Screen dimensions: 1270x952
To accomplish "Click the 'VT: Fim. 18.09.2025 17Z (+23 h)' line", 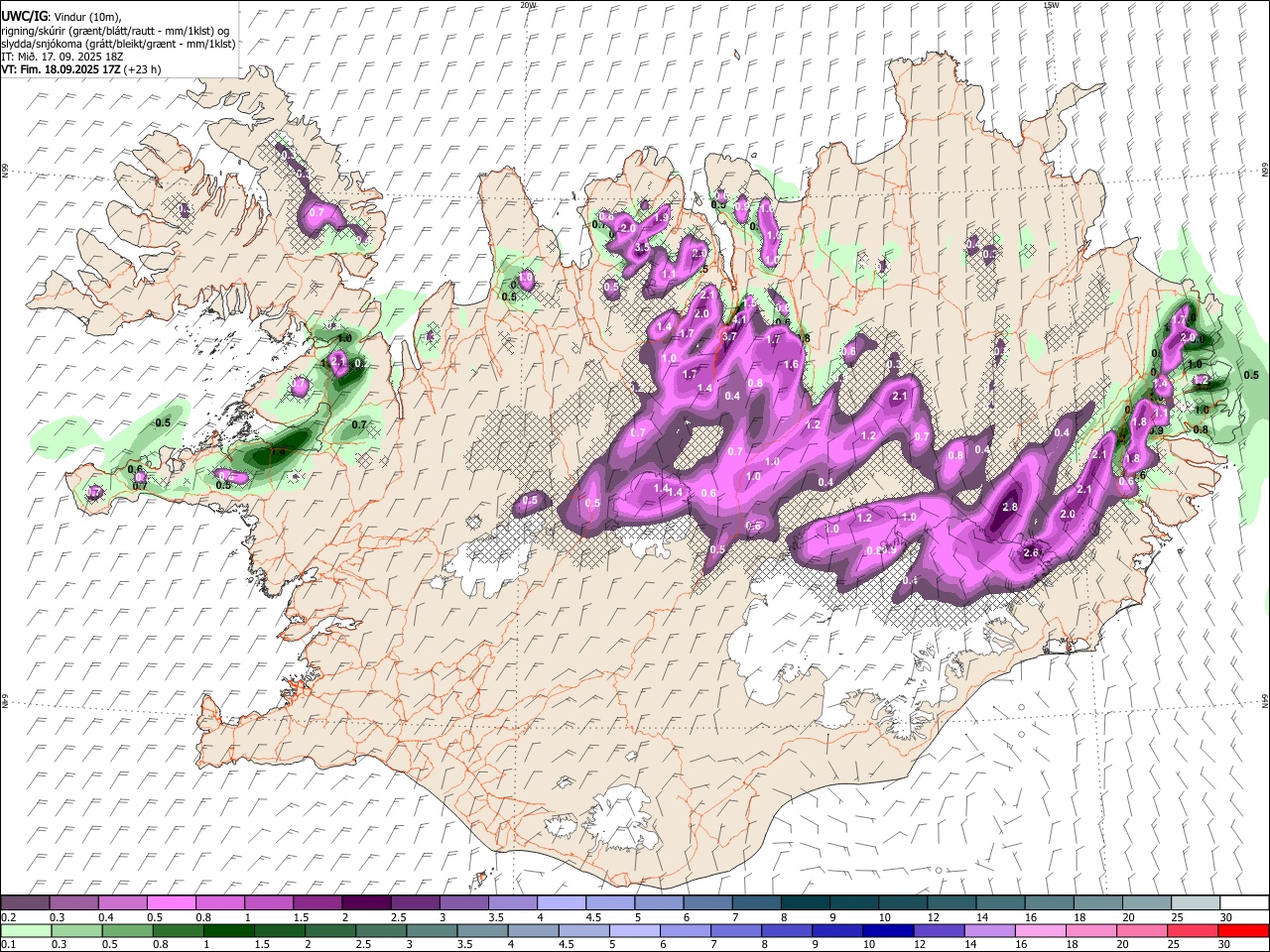I will coord(81,69).
